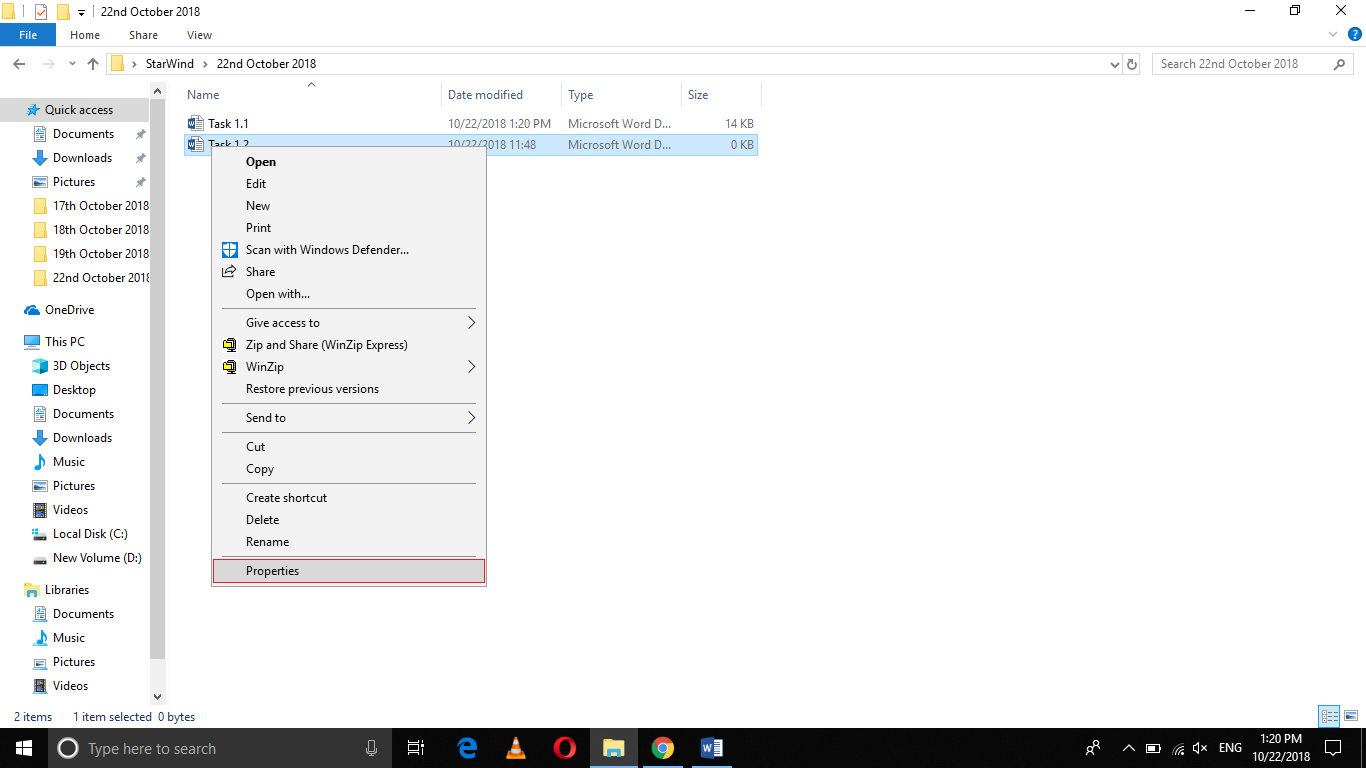Switch to large icons view in the status bar
Image resolution: width=1366 pixels, height=768 pixels.
pyautogui.click(x=1351, y=716)
